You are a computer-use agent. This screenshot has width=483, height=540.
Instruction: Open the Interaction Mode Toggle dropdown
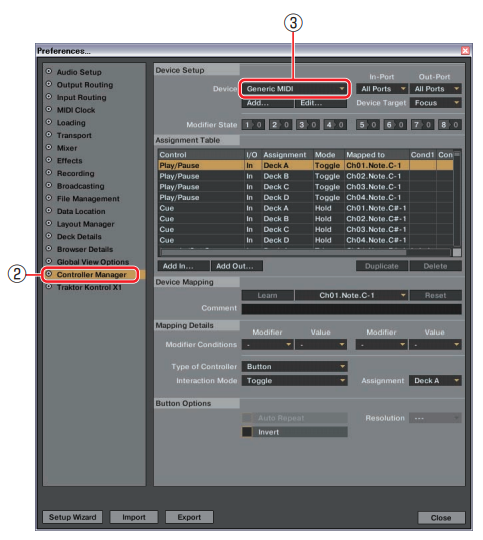coord(295,381)
